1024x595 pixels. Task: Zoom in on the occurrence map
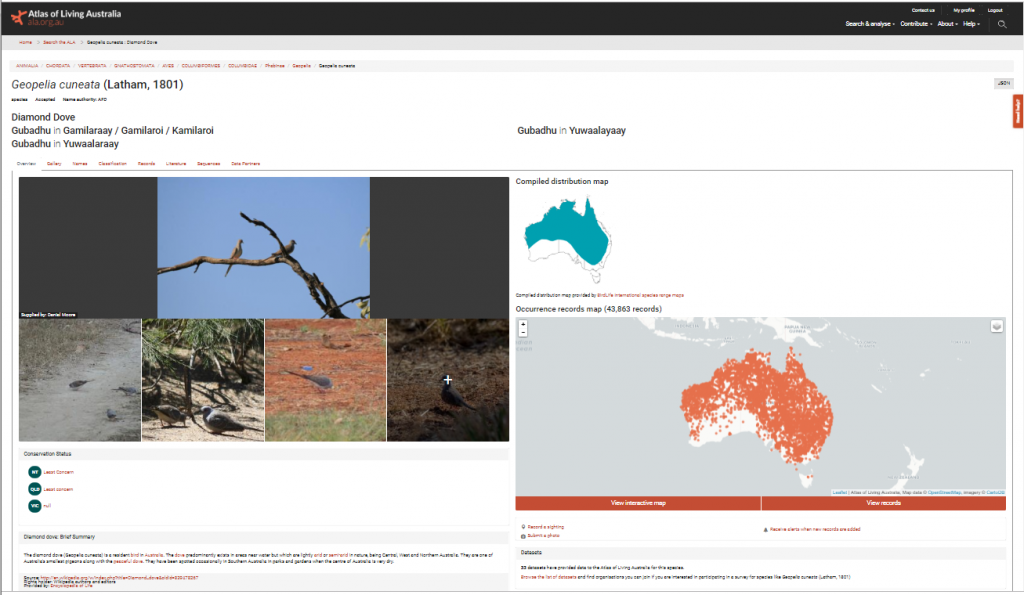(x=522, y=324)
